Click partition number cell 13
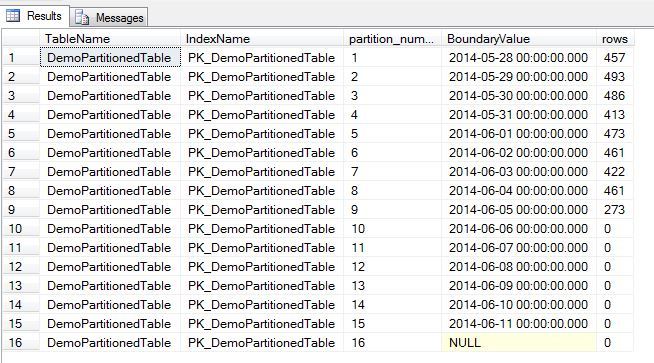The height and width of the screenshot is (363, 654). [392, 285]
